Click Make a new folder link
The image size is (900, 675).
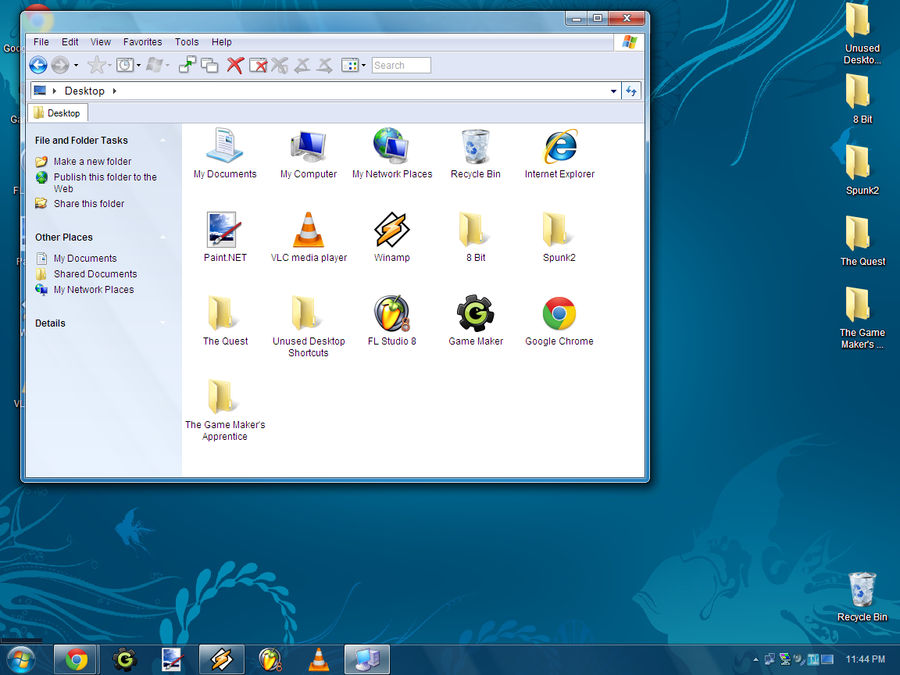pyautogui.click(x=92, y=162)
